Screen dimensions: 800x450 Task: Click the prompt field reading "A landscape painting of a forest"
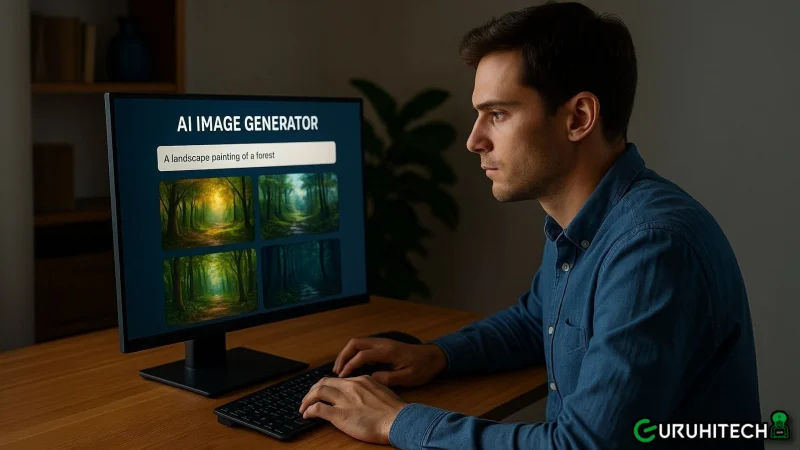245,156
